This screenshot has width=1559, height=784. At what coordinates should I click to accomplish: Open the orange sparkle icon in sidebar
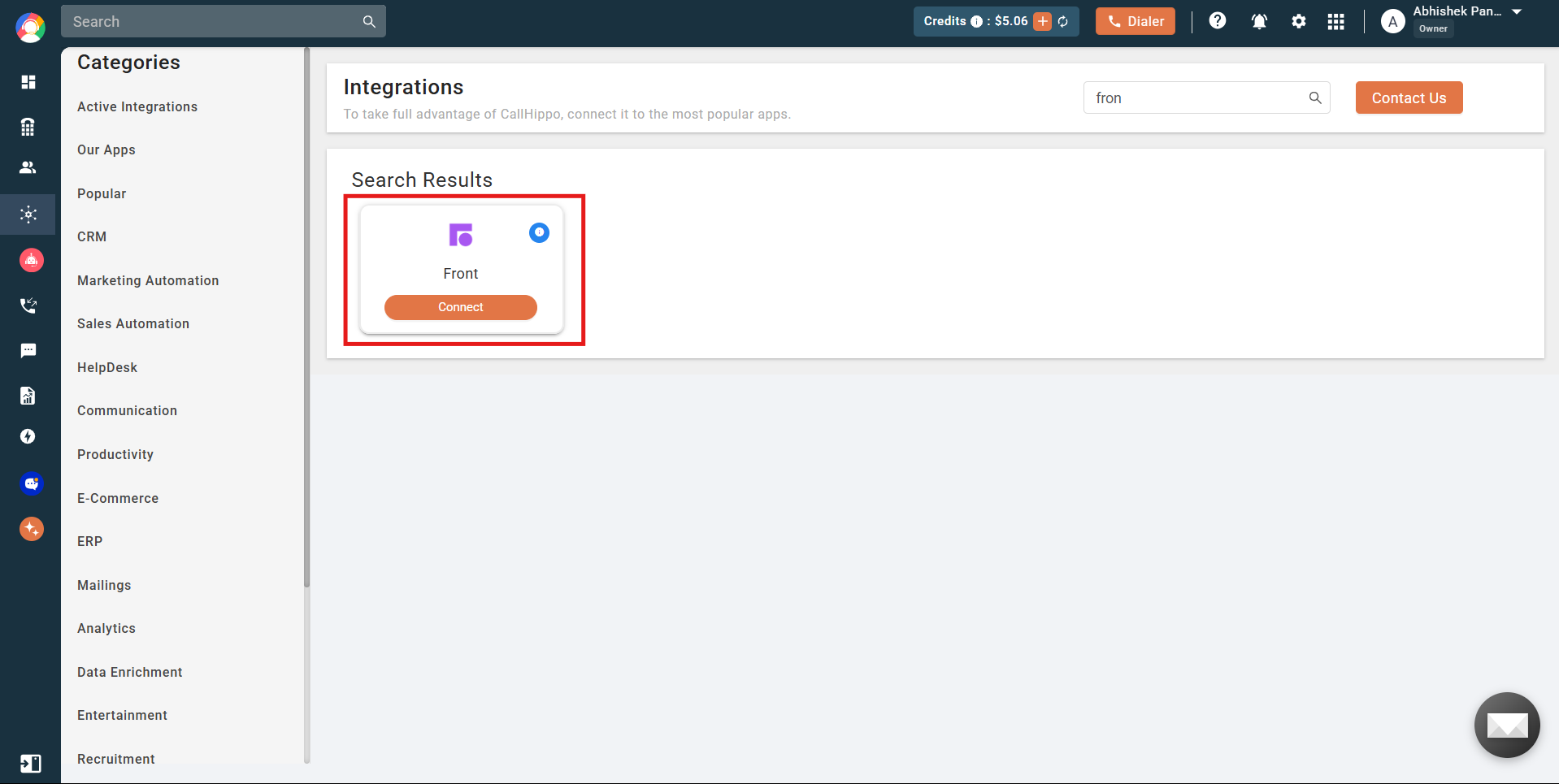(31, 529)
